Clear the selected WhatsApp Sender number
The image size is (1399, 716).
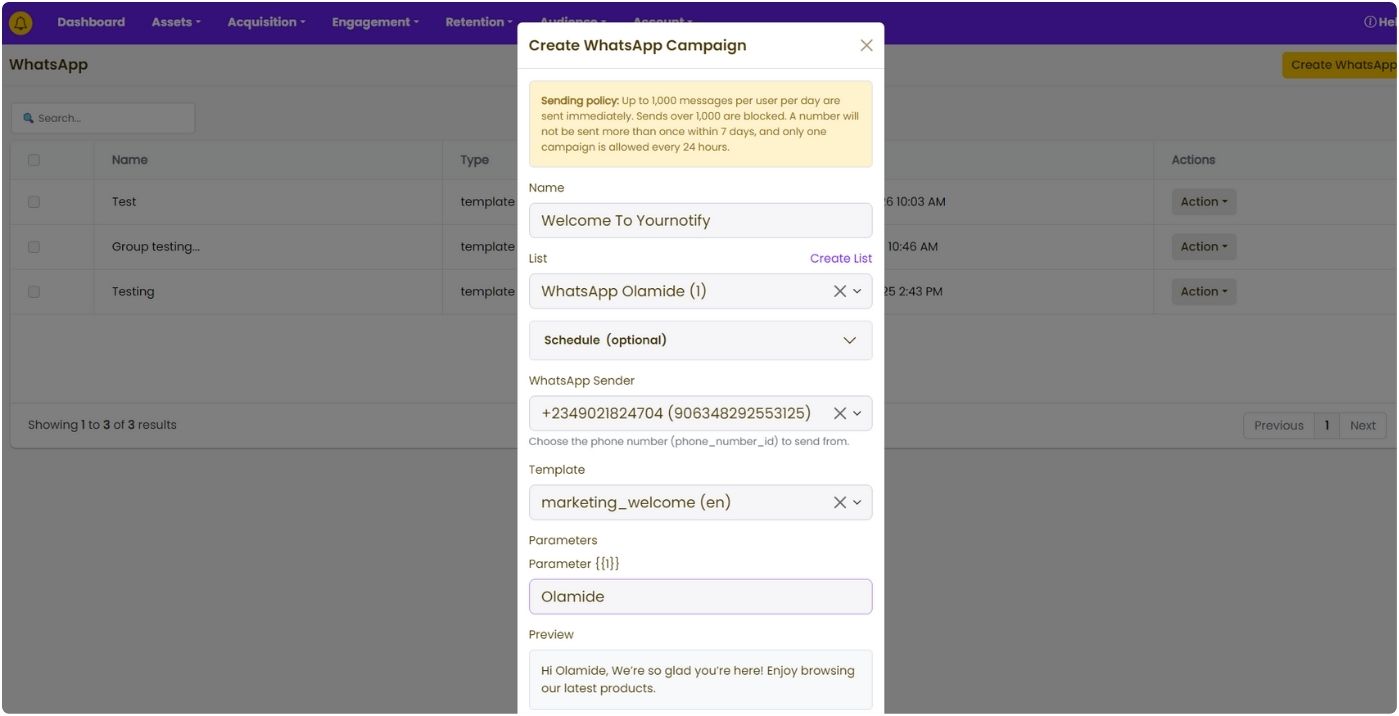coord(839,413)
